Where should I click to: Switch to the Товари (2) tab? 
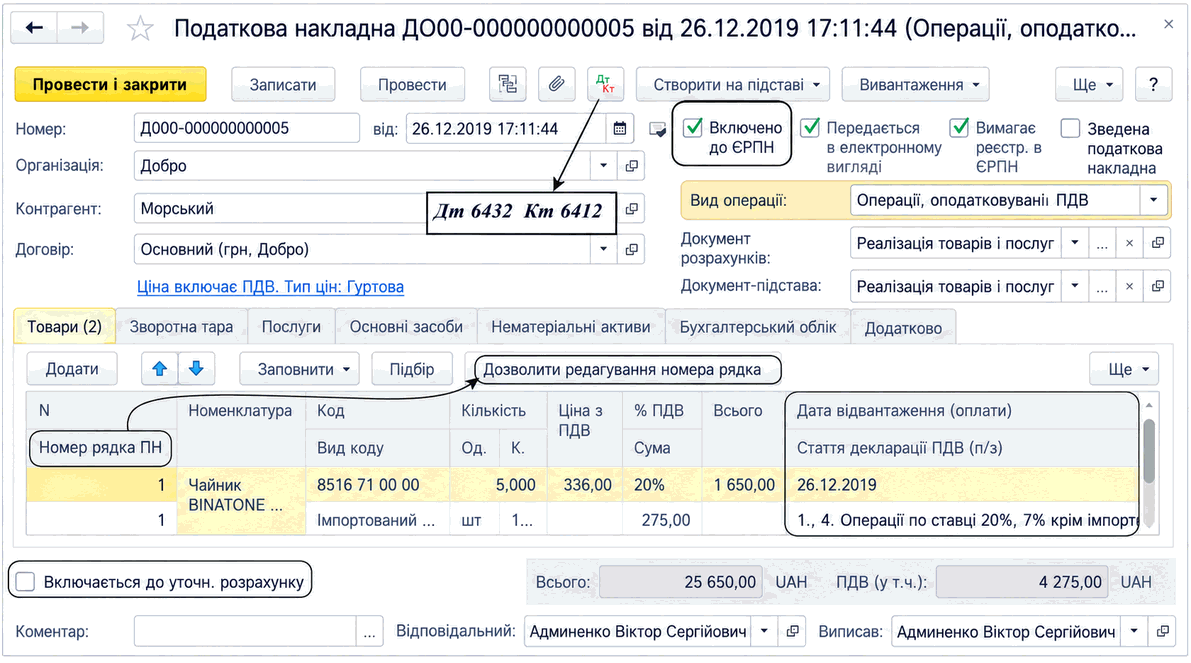(65, 327)
